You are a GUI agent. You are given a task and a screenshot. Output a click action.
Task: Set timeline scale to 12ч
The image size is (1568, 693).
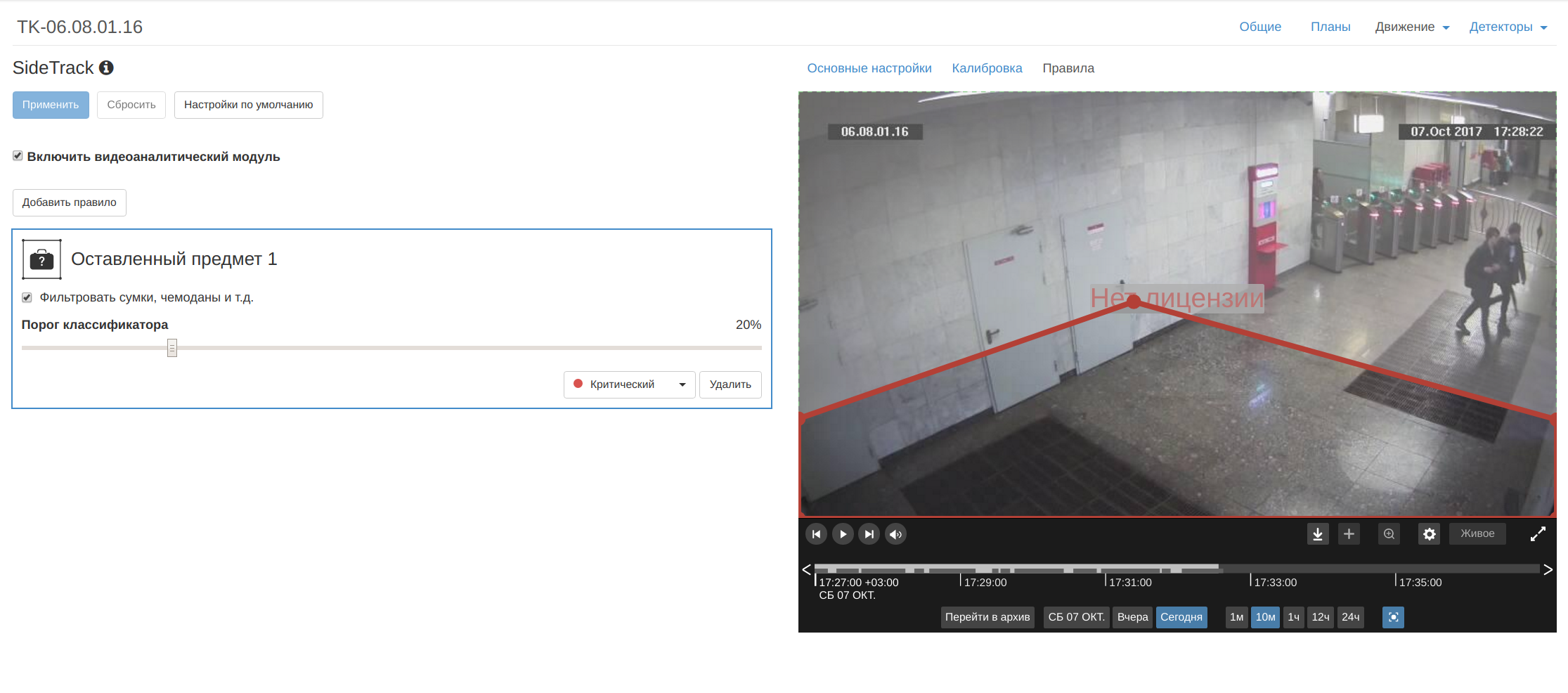(x=1321, y=617)
